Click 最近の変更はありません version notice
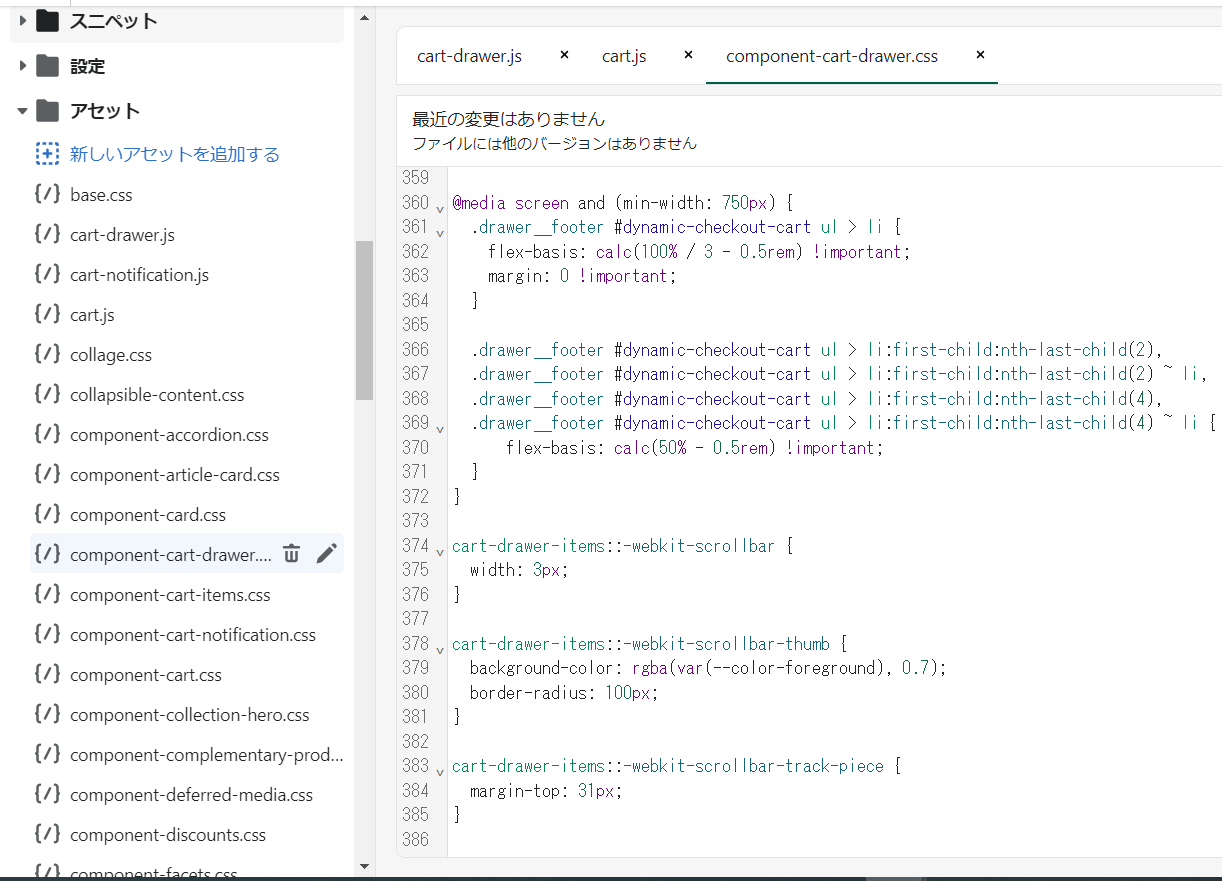 [509, 119]
